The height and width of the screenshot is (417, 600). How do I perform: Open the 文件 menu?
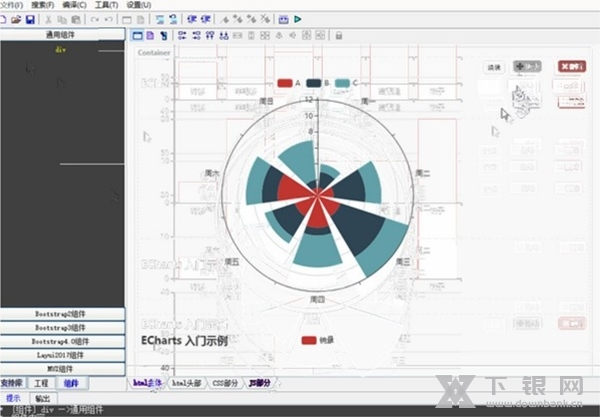(11, 5)
